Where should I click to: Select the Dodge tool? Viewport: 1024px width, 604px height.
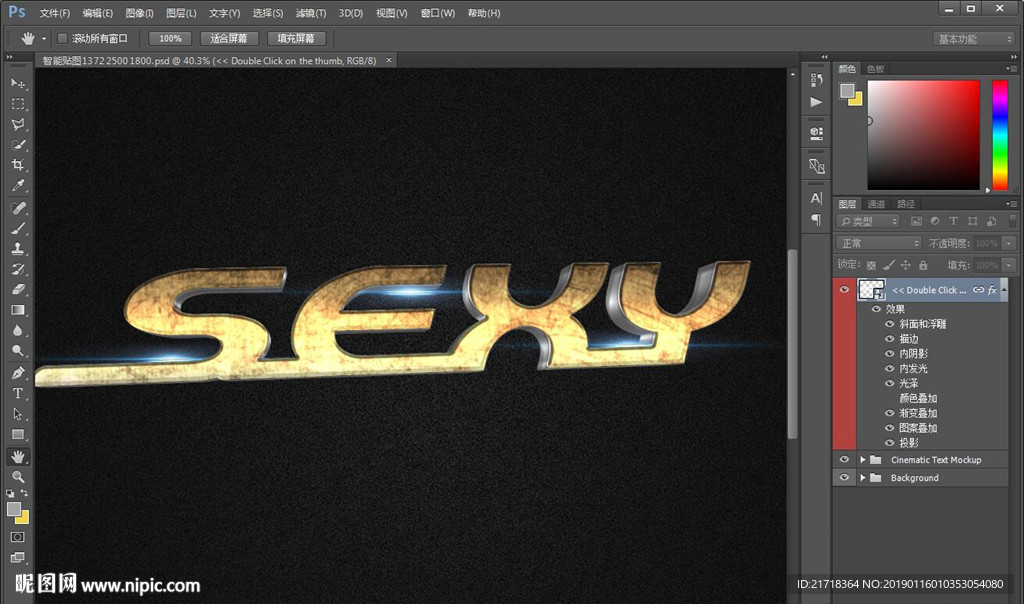(18, 351)
